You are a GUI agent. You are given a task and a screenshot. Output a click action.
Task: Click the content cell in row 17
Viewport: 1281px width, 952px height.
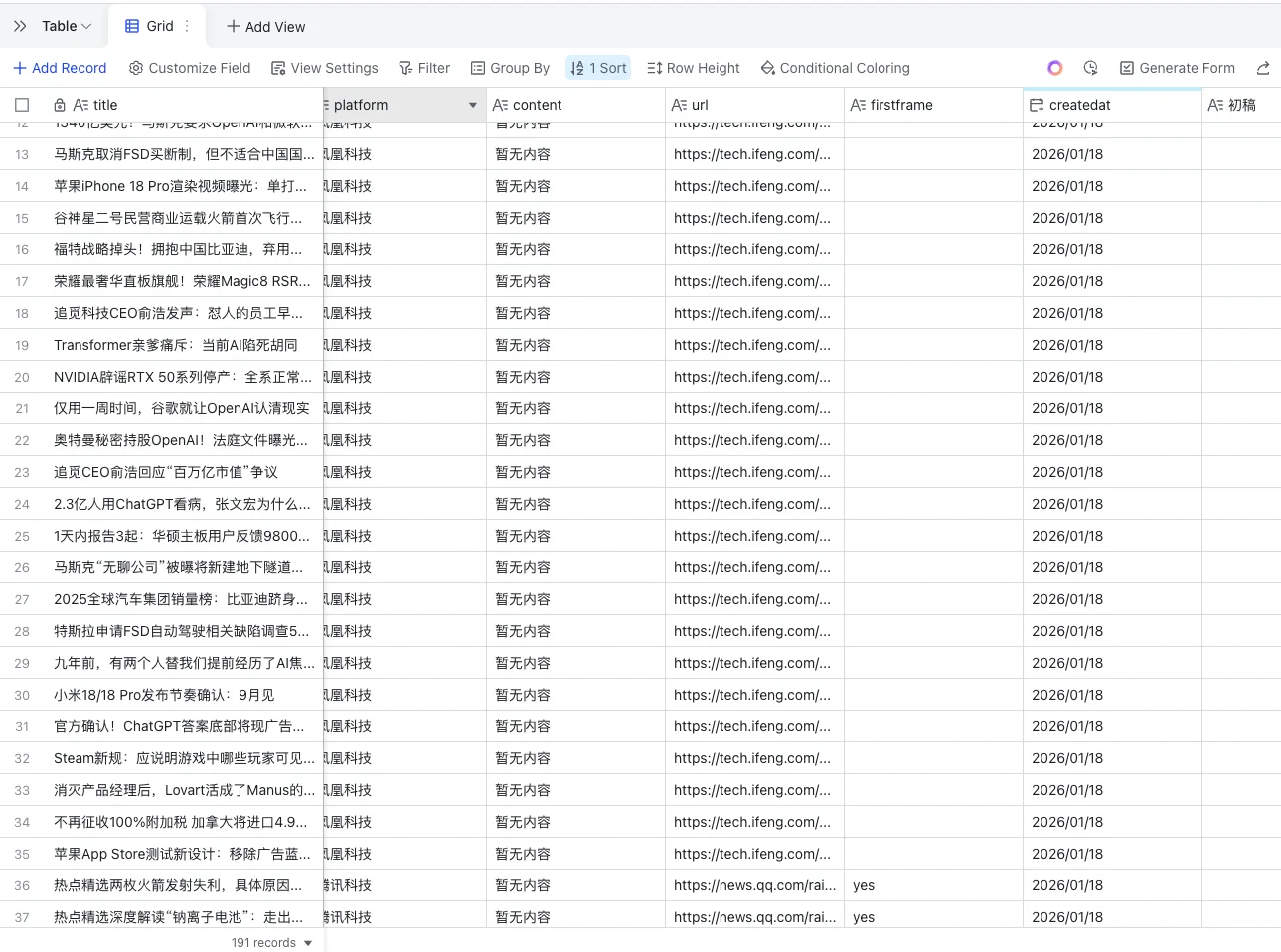tap(576, 281)
